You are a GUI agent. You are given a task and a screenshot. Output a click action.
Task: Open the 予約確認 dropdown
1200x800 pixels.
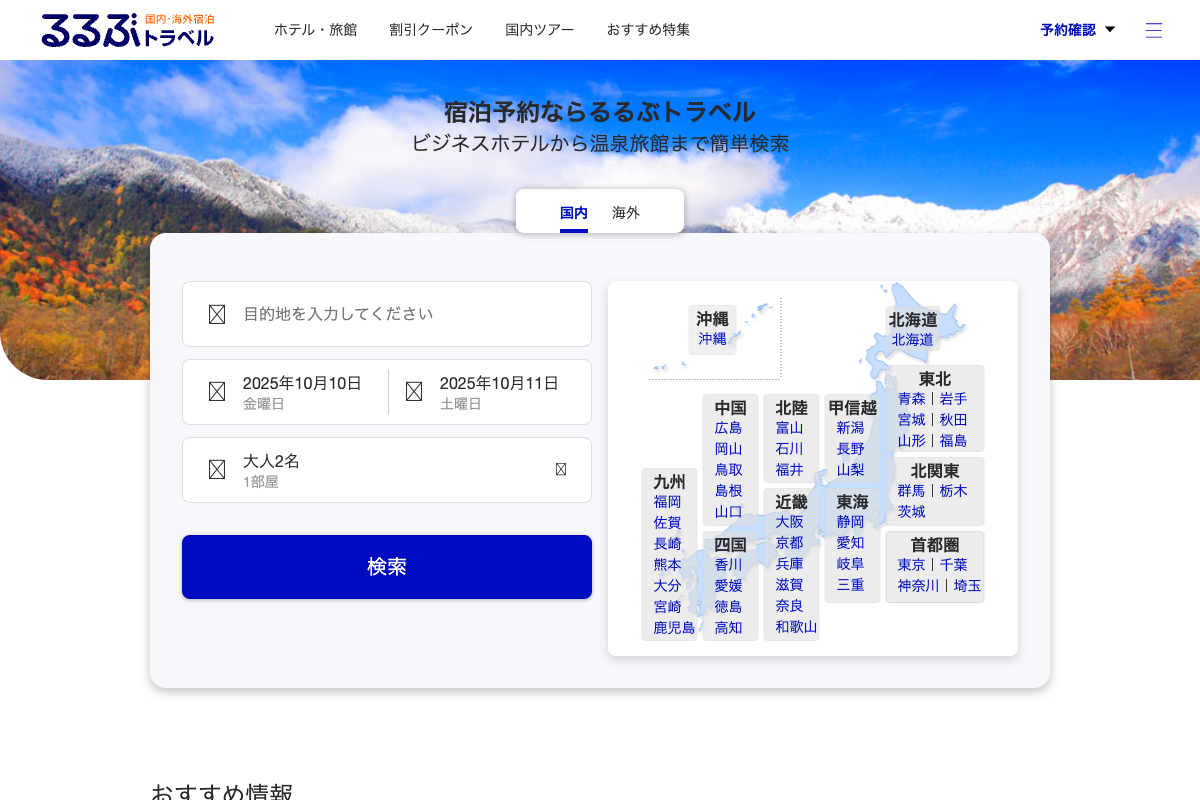1077,30
